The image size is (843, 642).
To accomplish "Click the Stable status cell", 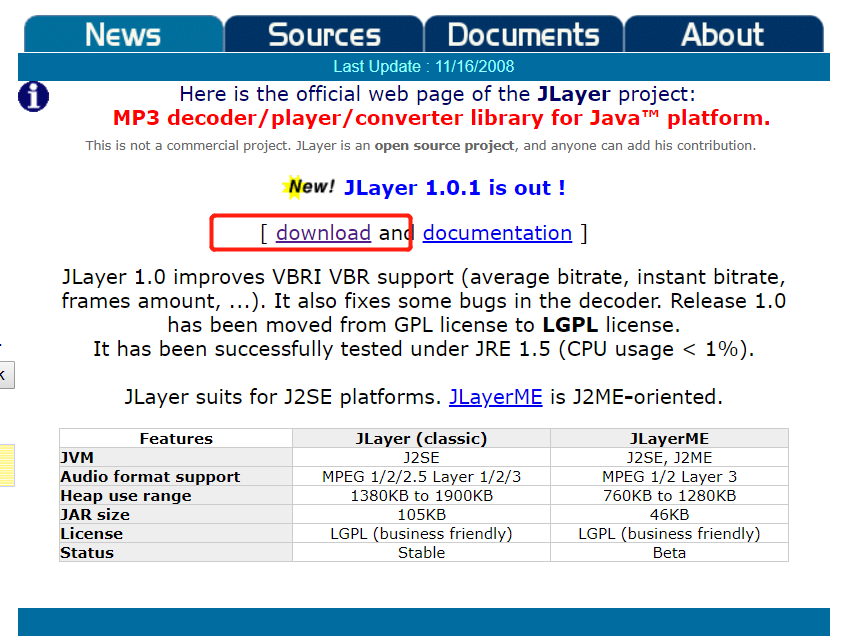I will click(421, 552).
